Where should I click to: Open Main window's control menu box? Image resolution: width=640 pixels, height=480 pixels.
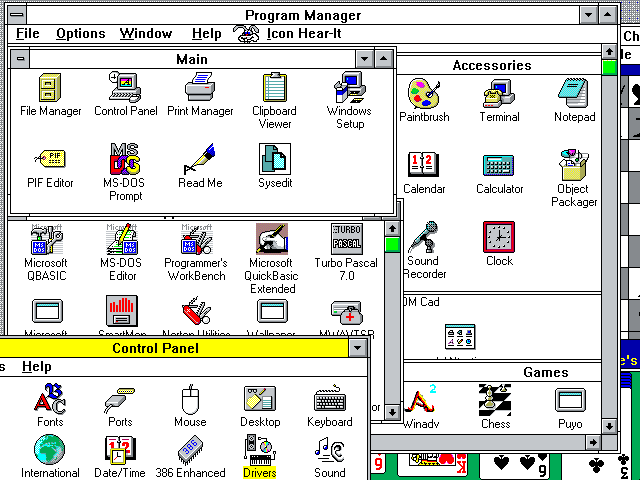(20, 59)
